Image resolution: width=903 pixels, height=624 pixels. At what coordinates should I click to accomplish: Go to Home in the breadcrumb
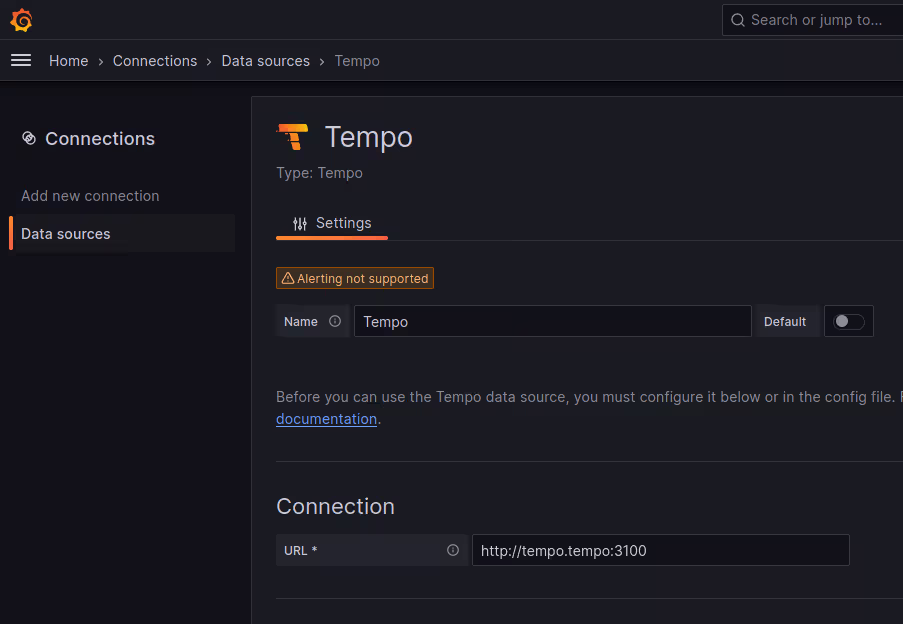tap(68, 61)
